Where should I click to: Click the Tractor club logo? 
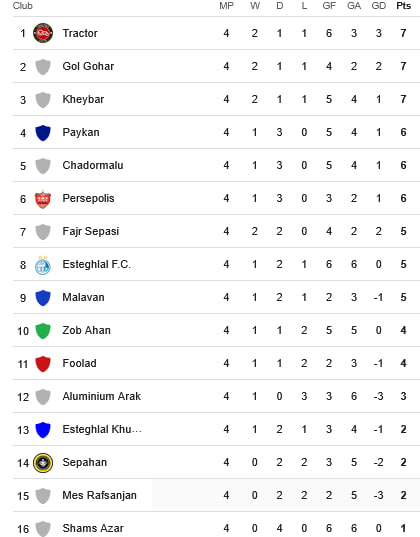(43, 33)
